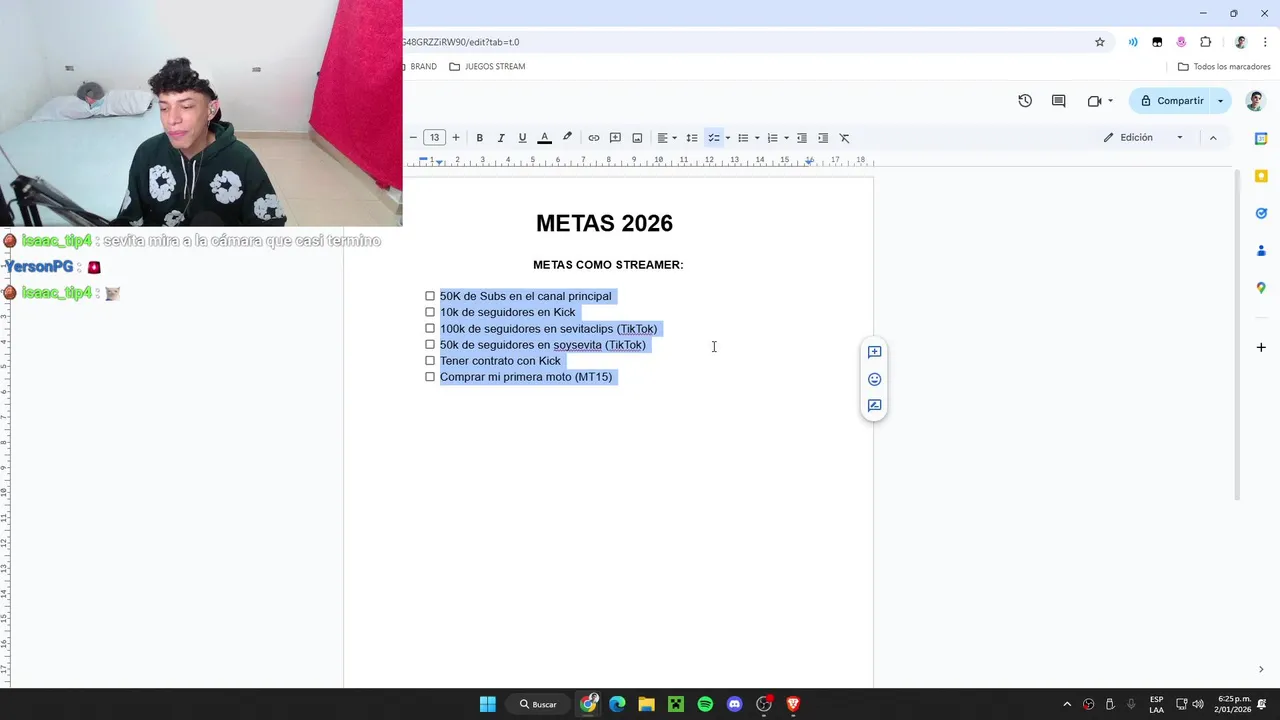Screen dimensions: 1280x720
Task: Hide the side panel with the arrow
Action: point(1261,669)
